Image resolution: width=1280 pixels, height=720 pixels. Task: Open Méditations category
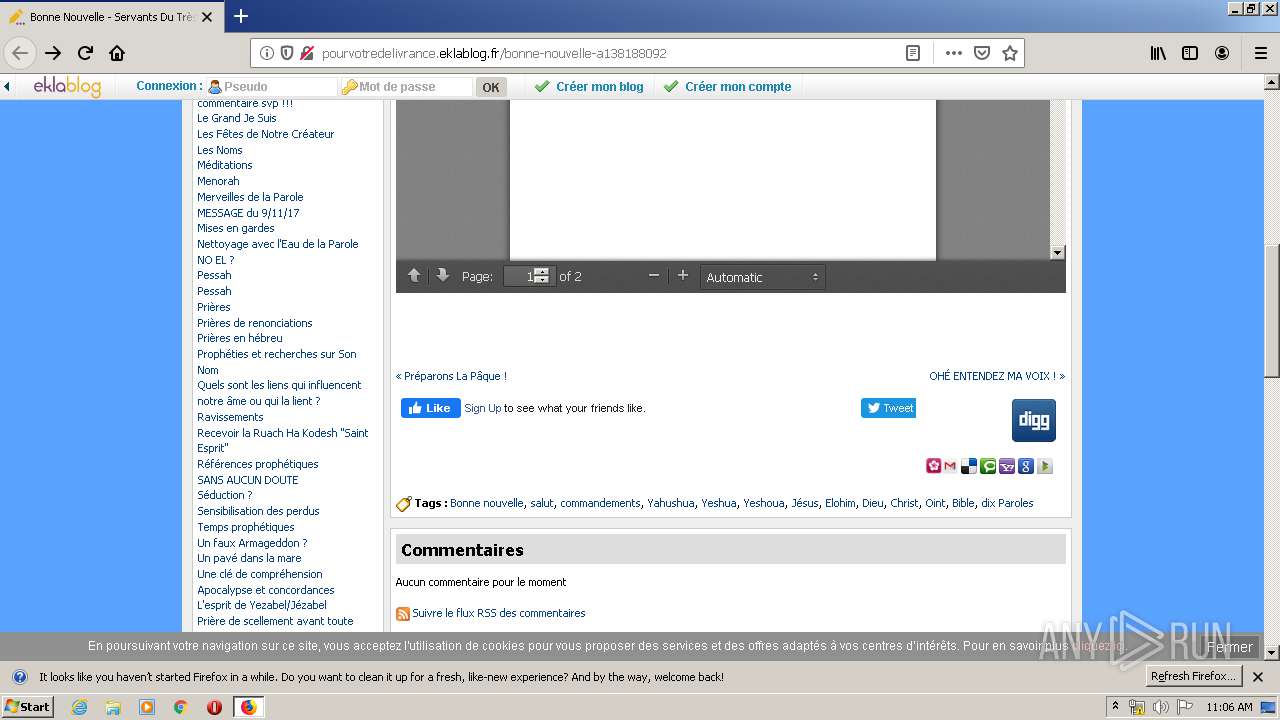point(225,165)
